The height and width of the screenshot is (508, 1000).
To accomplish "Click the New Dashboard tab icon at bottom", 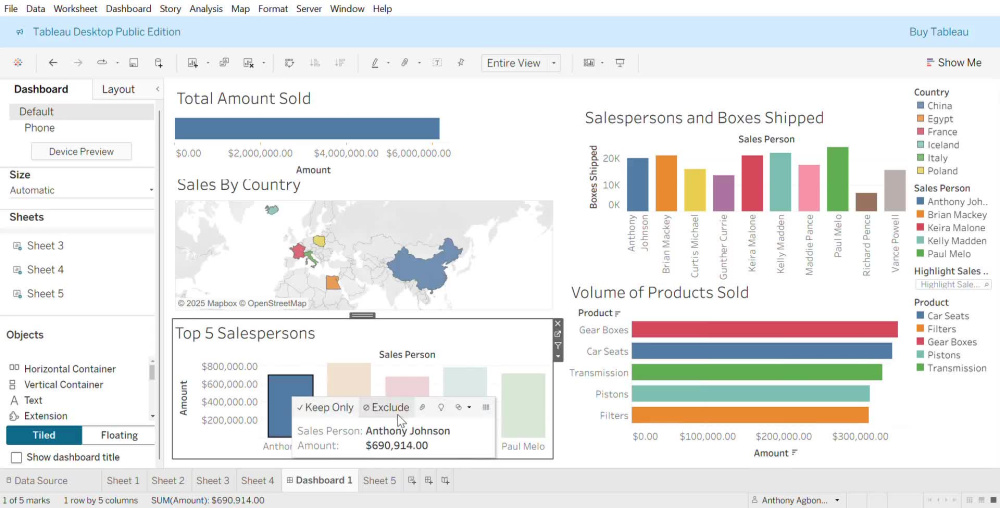I will pos(429,481).
